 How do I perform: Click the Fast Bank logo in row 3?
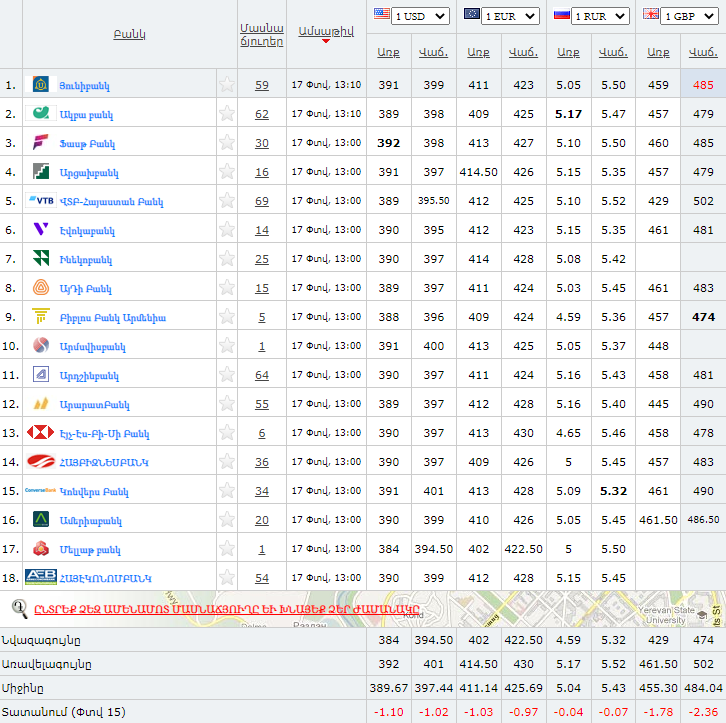41,143
